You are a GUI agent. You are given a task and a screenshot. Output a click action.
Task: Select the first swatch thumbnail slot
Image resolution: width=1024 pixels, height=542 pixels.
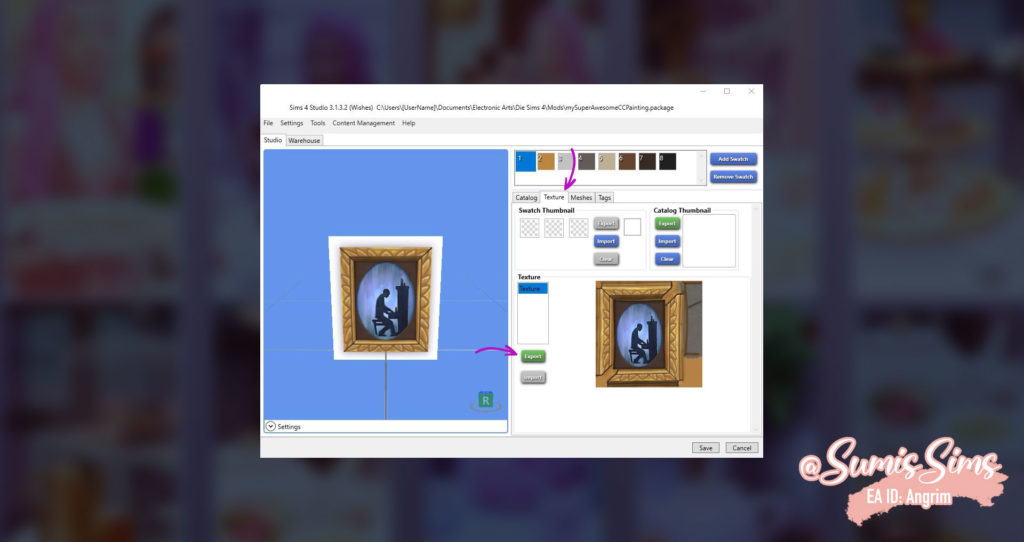pyautogui.click(x=530, y=227)
